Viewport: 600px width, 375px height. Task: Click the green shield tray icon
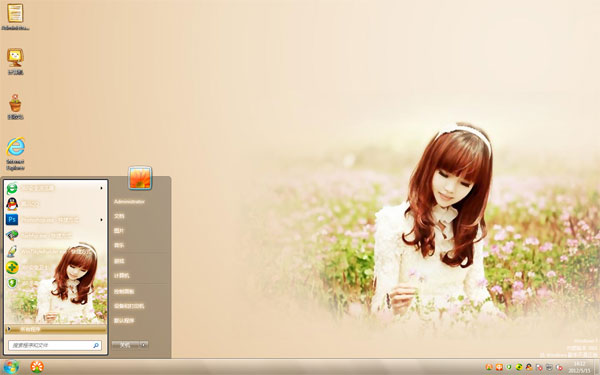point(509,367)
